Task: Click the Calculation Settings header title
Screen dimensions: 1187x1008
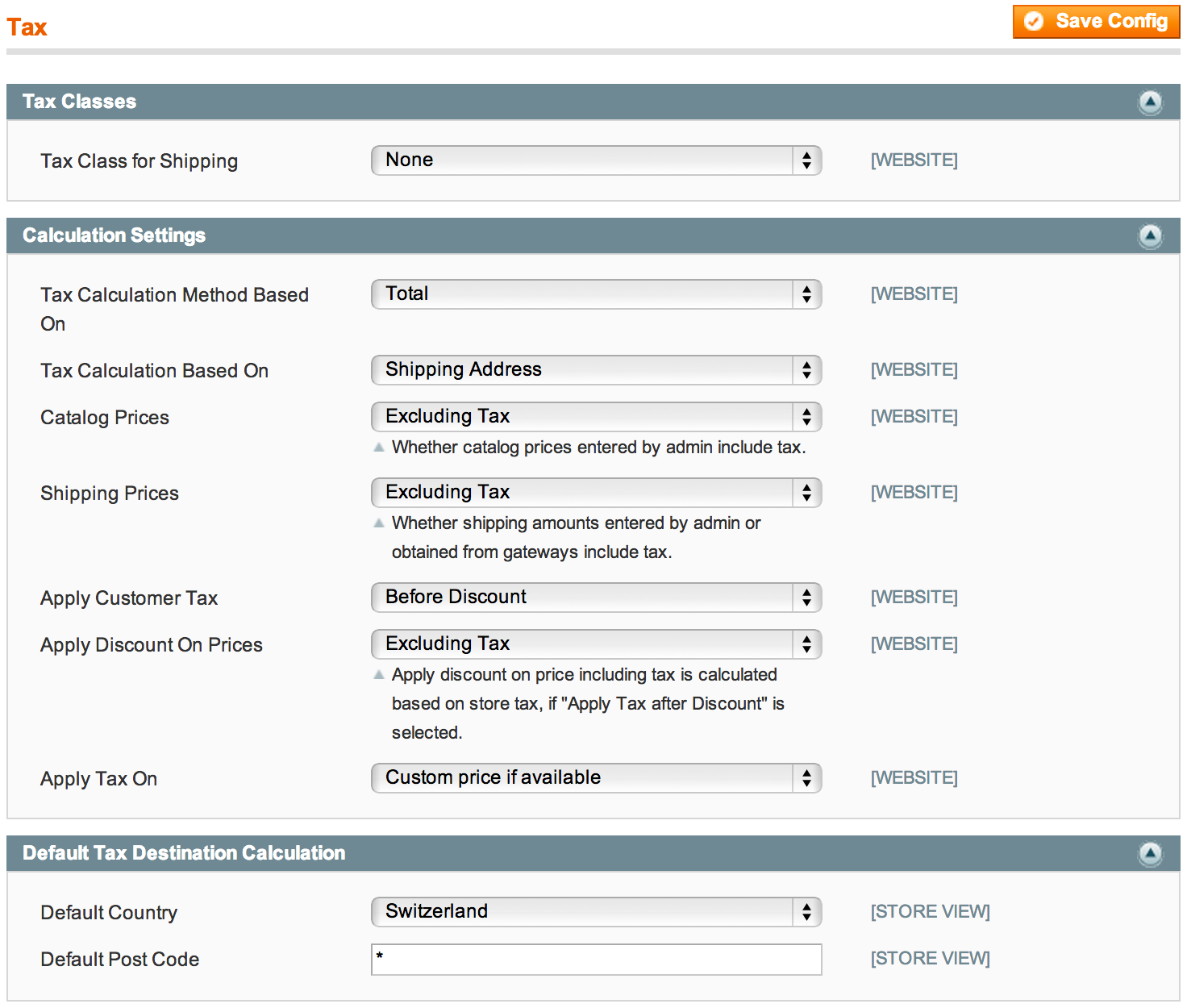Action: (114, 235)
